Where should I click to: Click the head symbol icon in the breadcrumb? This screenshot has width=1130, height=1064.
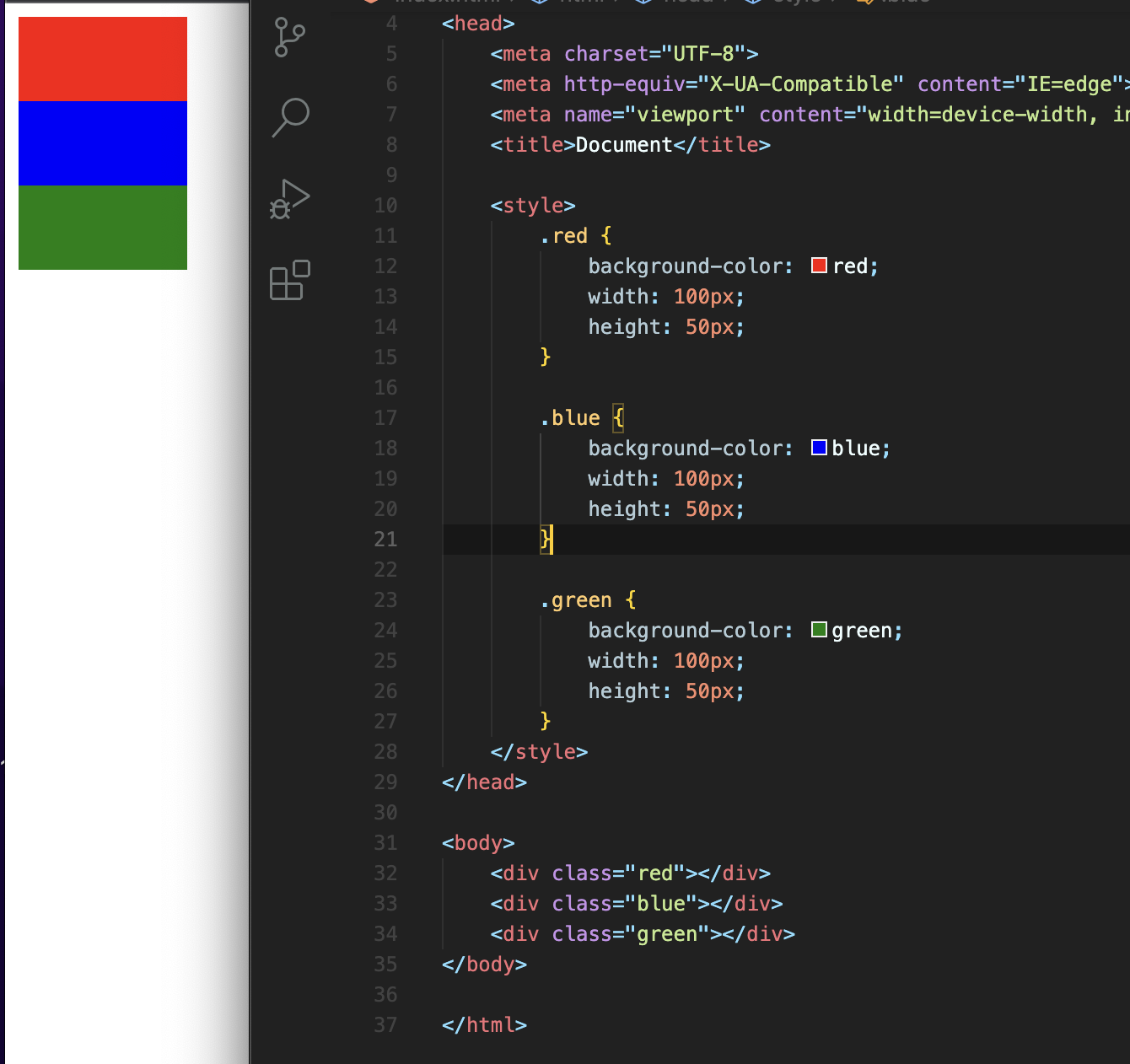644,2
